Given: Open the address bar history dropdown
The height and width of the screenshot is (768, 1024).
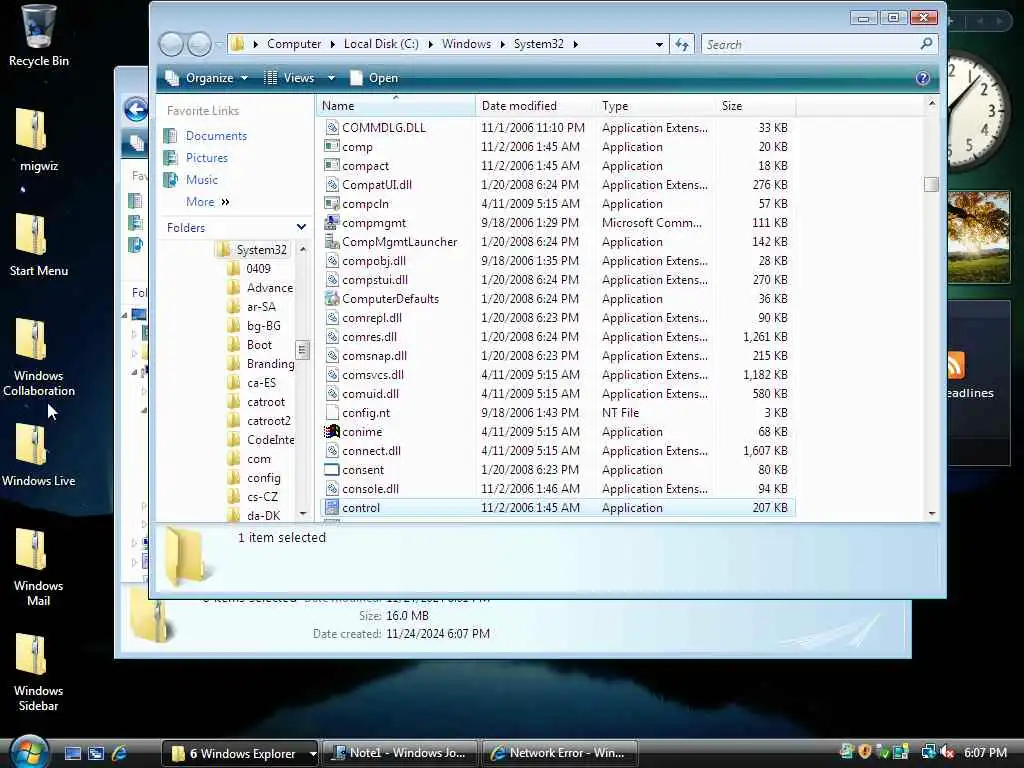Looking at the screenshot, I should click(x=659, y=44).
